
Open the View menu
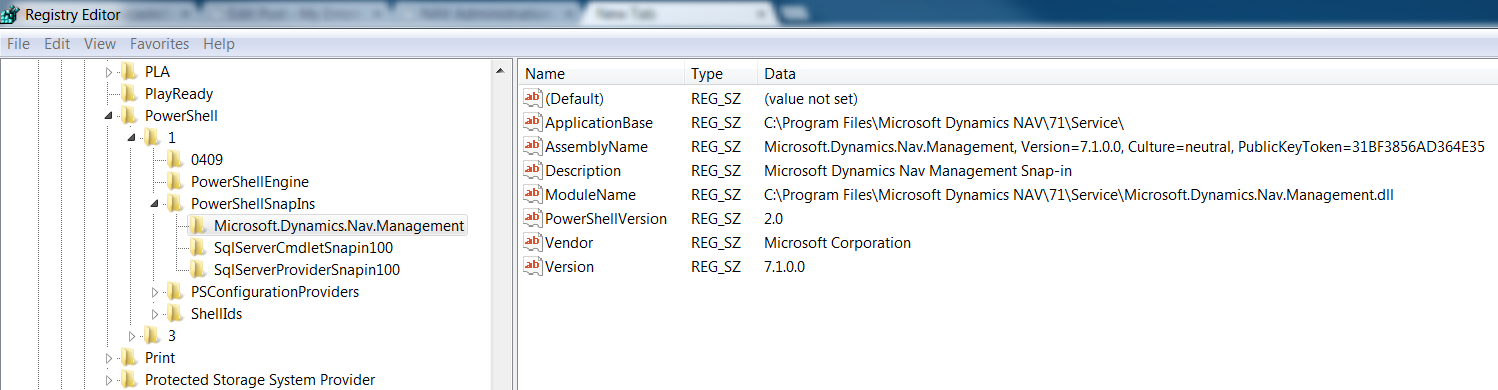coord(100,44)
